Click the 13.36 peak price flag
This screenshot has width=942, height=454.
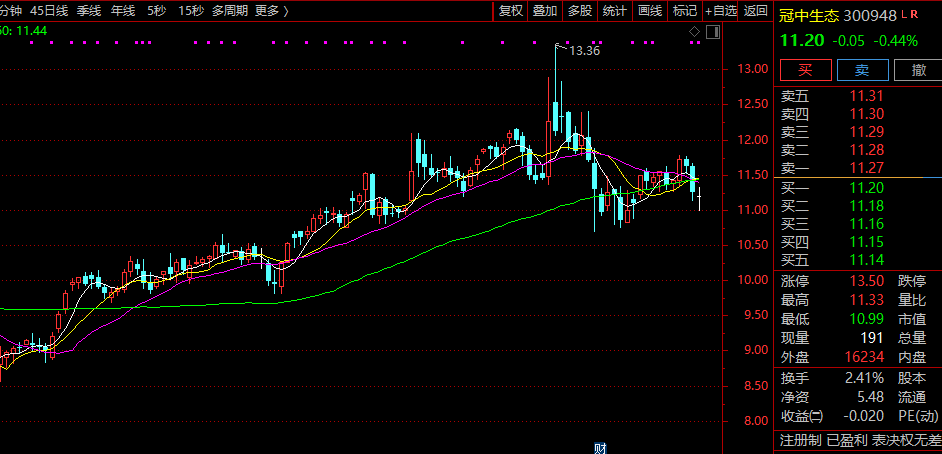click(583, 50)
